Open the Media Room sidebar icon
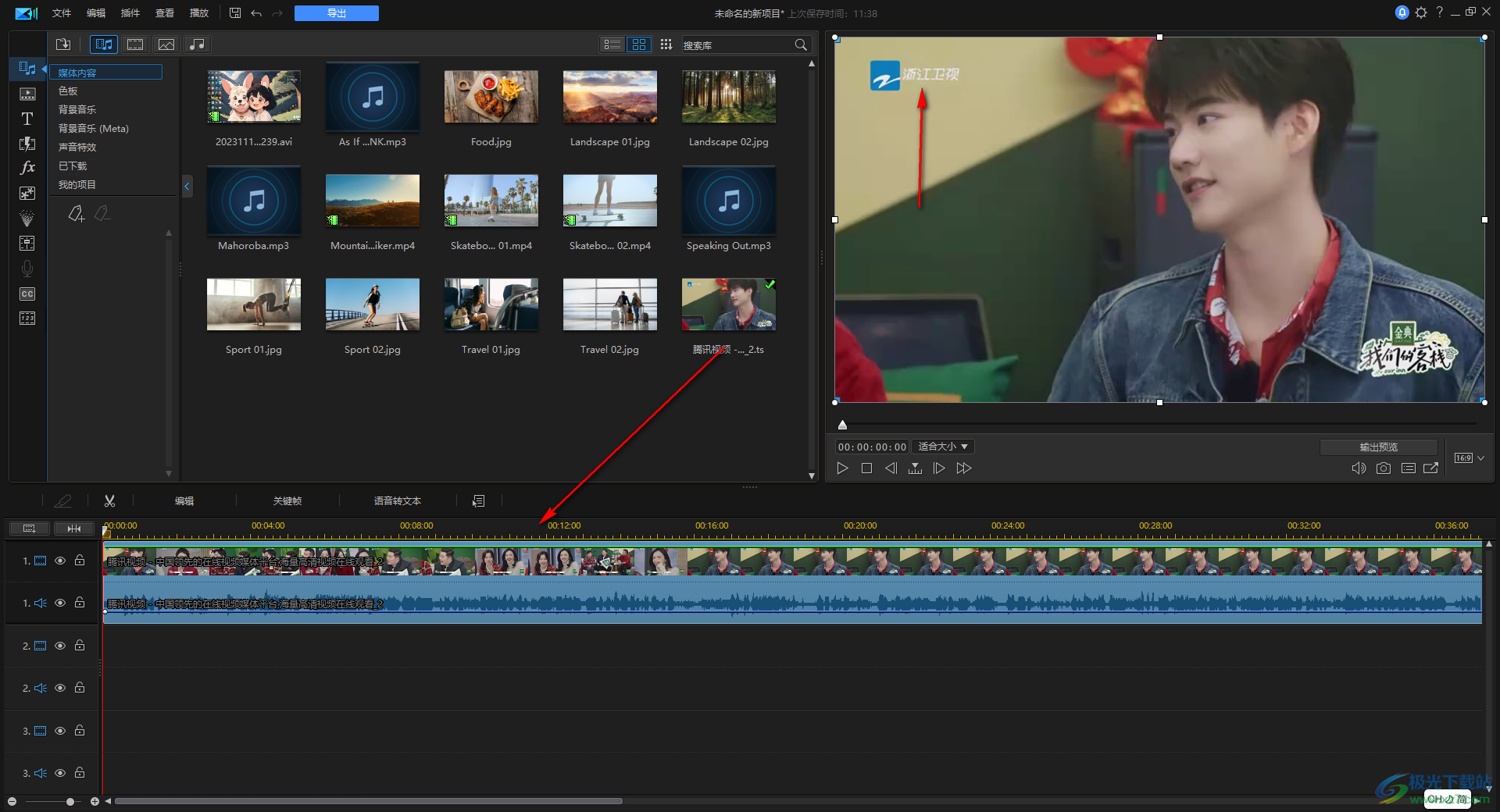The height and width of the screenshot is (812, 1500). click(27, 69)
